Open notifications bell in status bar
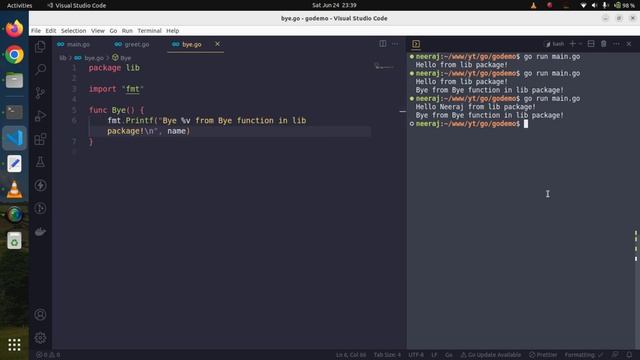This screenshot has height=360, width=640. coord(629,355)
